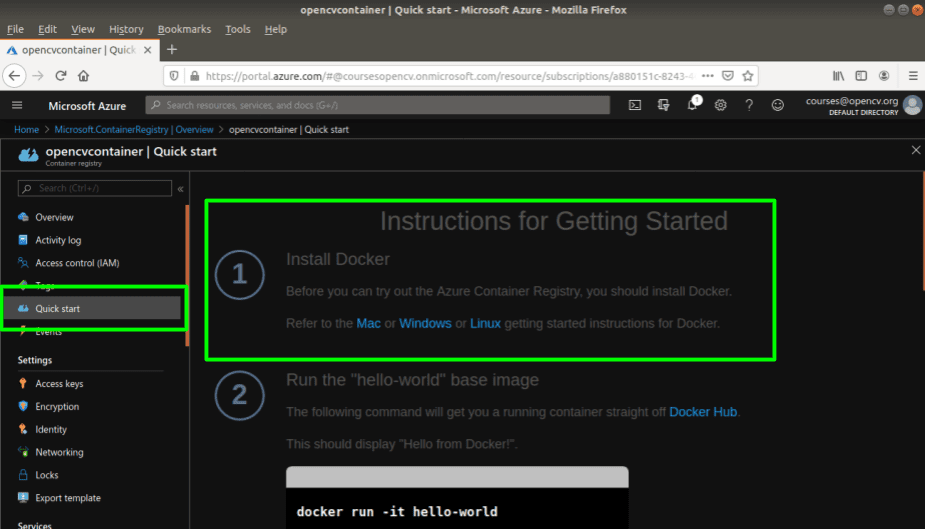Open the Azure portal hamburger menu
The image size is (925, 529).
pos(17,105)
